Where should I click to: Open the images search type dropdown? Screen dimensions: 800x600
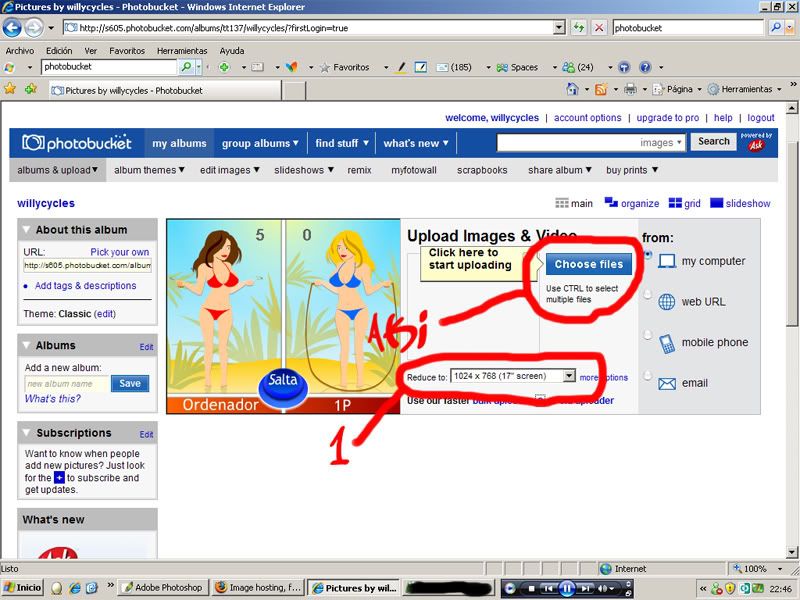661,143
